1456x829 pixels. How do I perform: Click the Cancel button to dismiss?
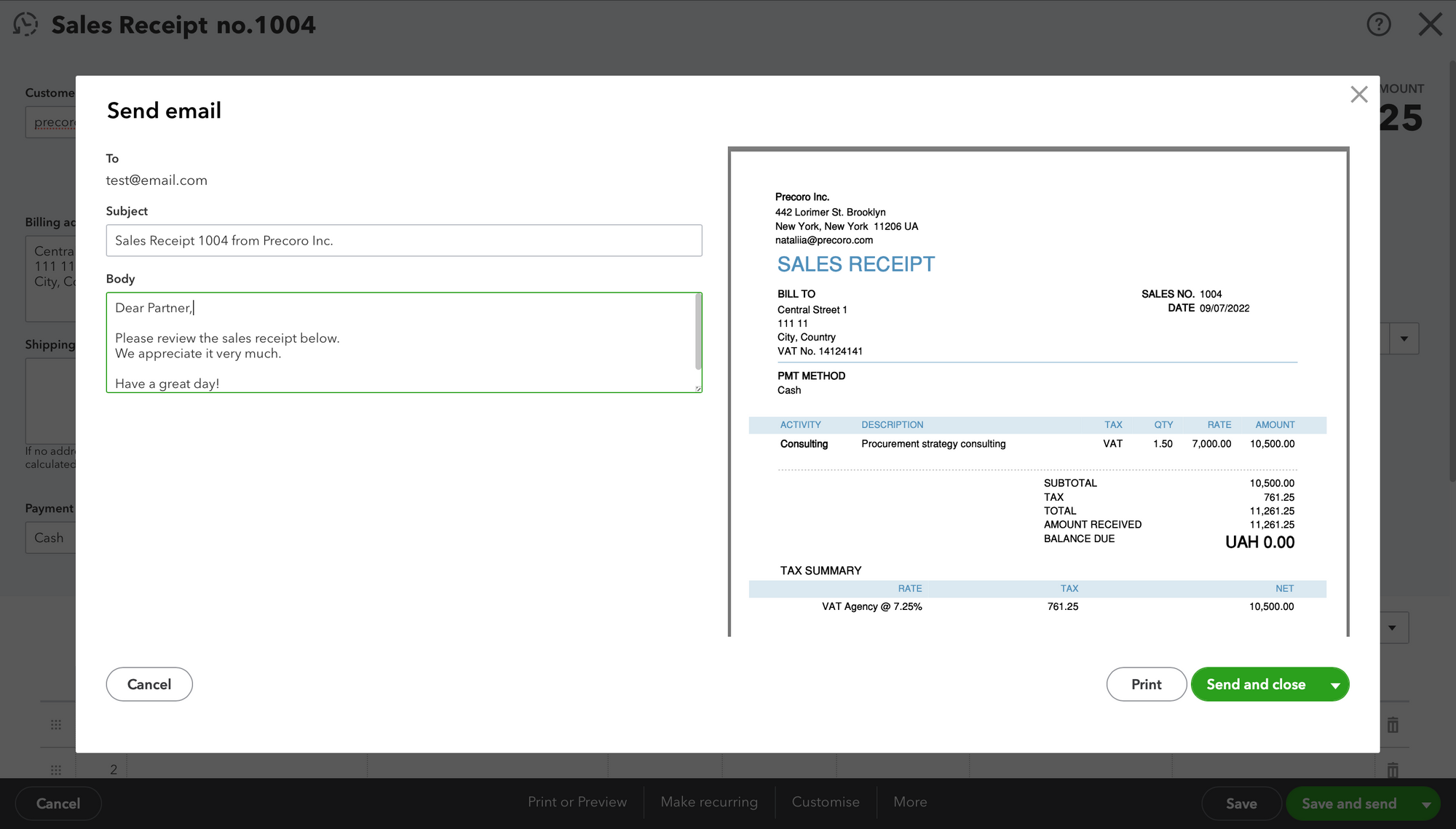click(149, 684)
